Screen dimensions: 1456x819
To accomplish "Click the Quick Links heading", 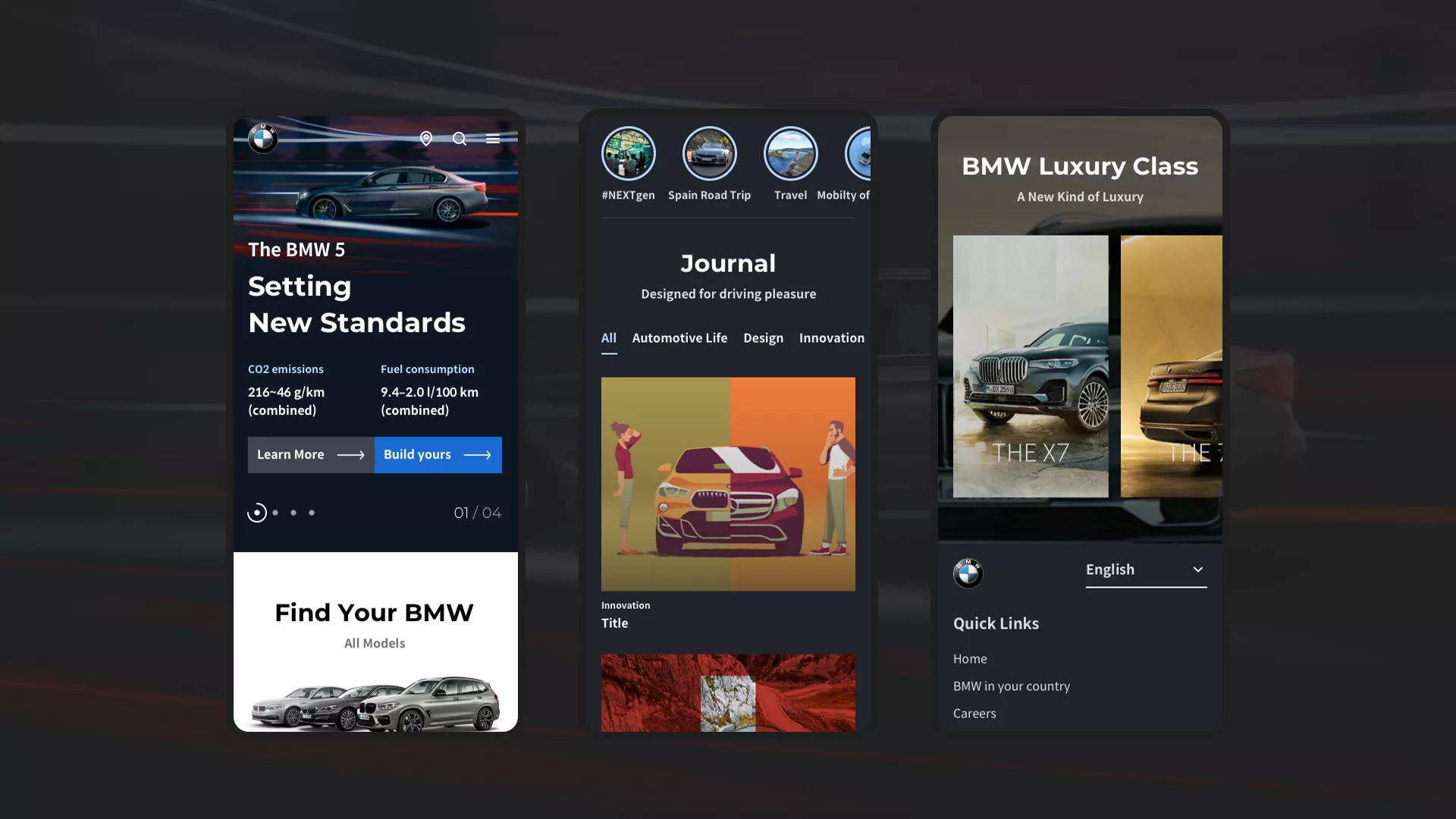I will (x=996, y=623).
